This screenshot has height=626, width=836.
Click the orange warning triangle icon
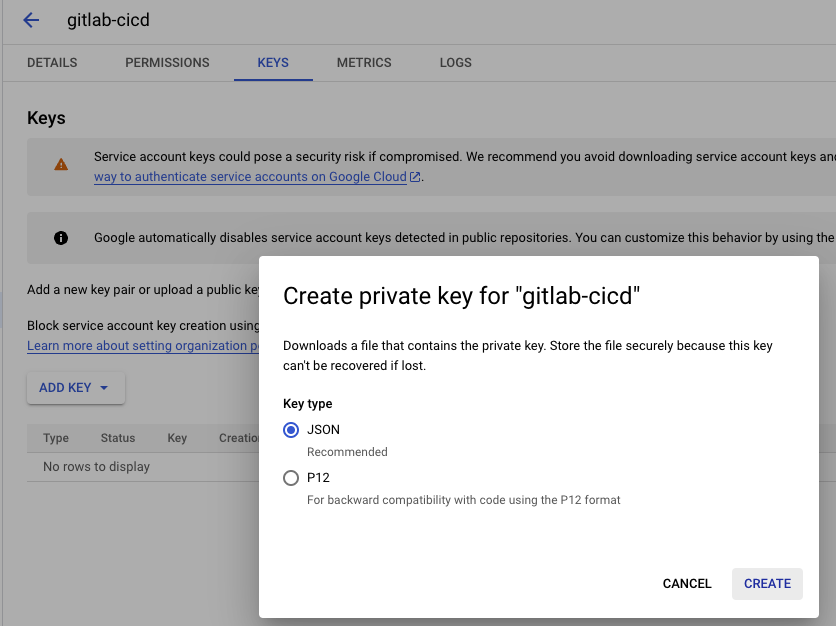[x=61, y=164]
